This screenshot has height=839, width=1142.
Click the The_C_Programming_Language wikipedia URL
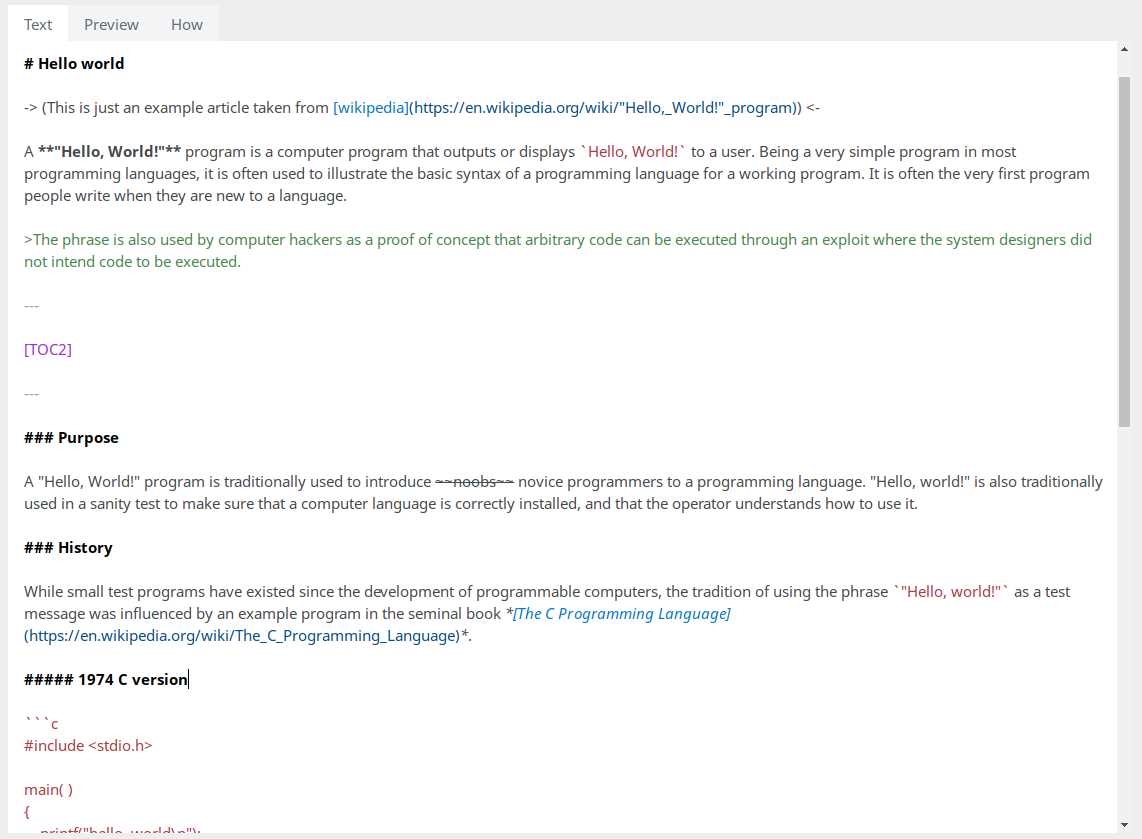244,636
